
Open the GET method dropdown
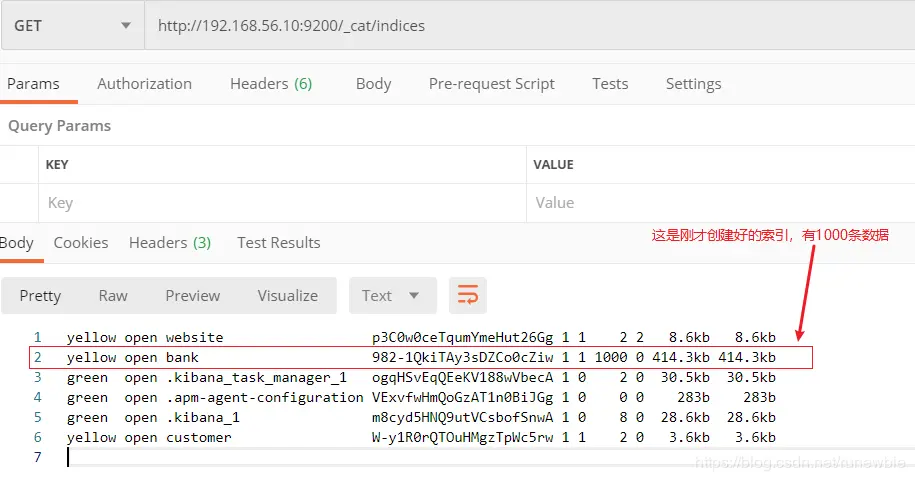(72, 25)
